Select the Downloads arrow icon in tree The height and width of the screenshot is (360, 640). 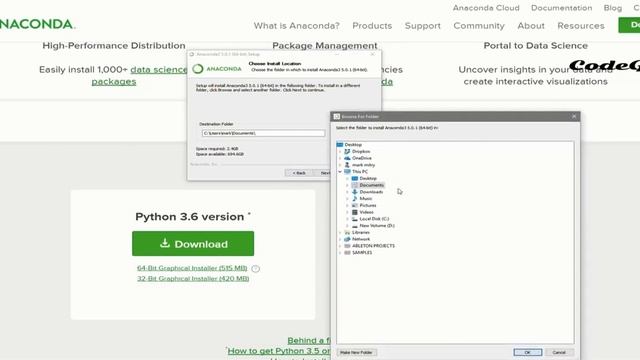[x=355, y=192]
